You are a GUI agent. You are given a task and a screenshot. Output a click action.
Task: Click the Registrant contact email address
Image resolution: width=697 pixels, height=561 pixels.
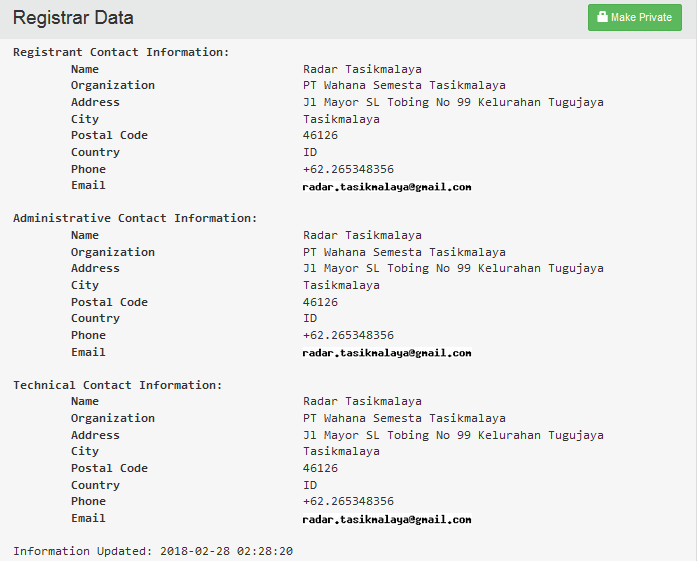(386, 186)
